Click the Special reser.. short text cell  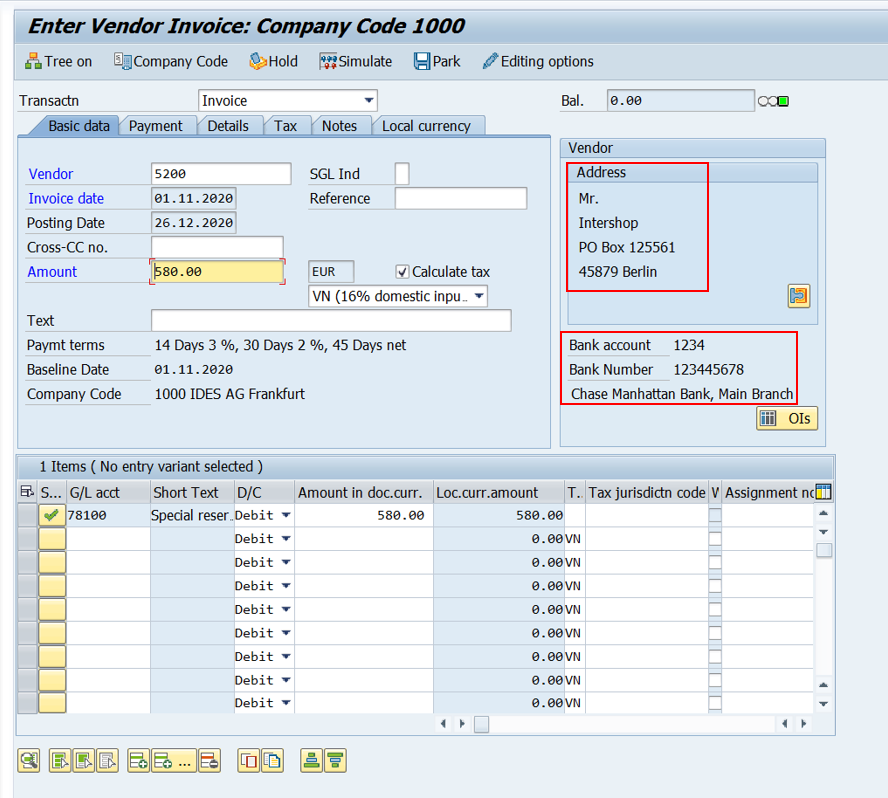tap(193, 515)
